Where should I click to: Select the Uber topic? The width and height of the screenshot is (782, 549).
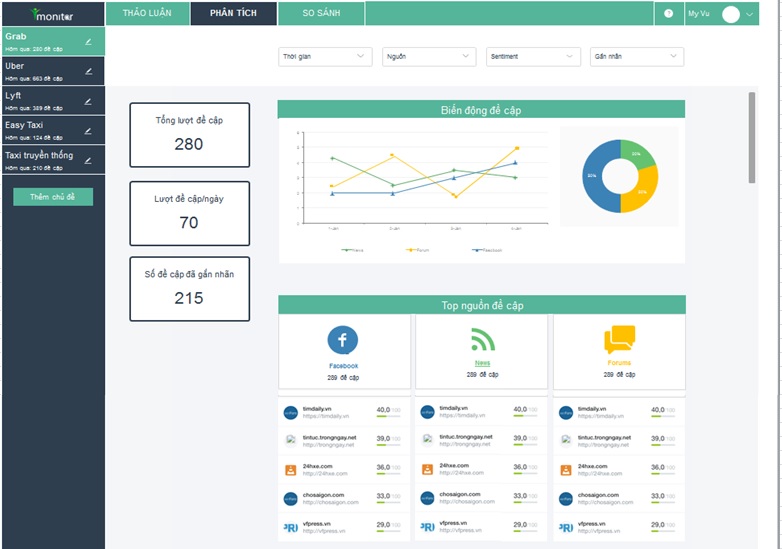pyautogui.click(x=53, y=71)
